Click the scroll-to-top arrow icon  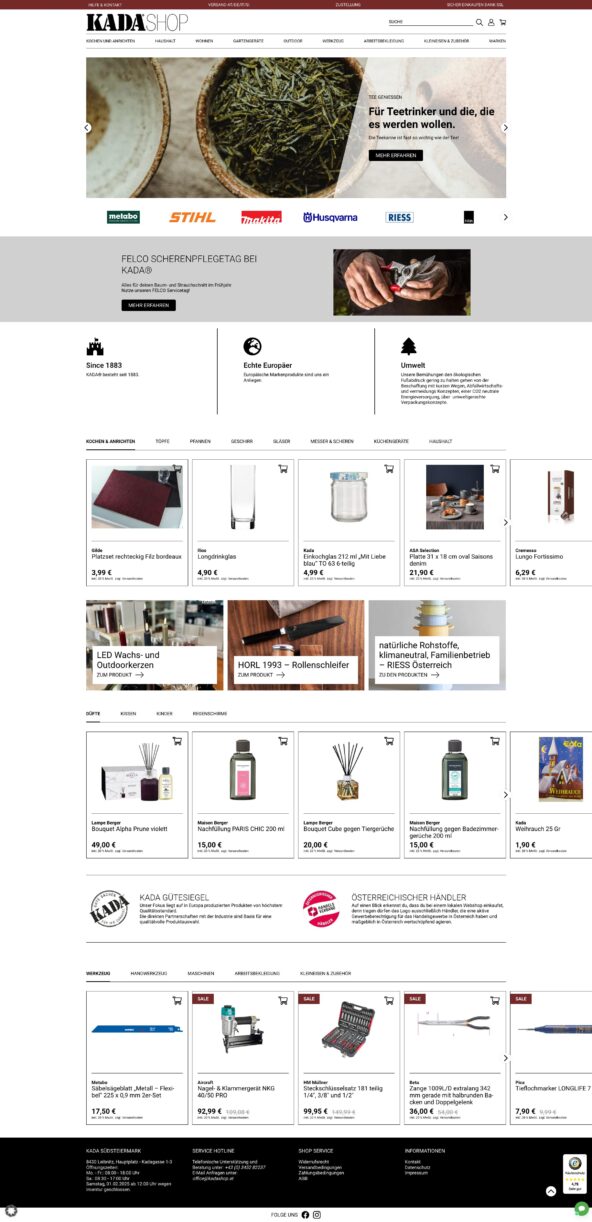[550, 1191]
